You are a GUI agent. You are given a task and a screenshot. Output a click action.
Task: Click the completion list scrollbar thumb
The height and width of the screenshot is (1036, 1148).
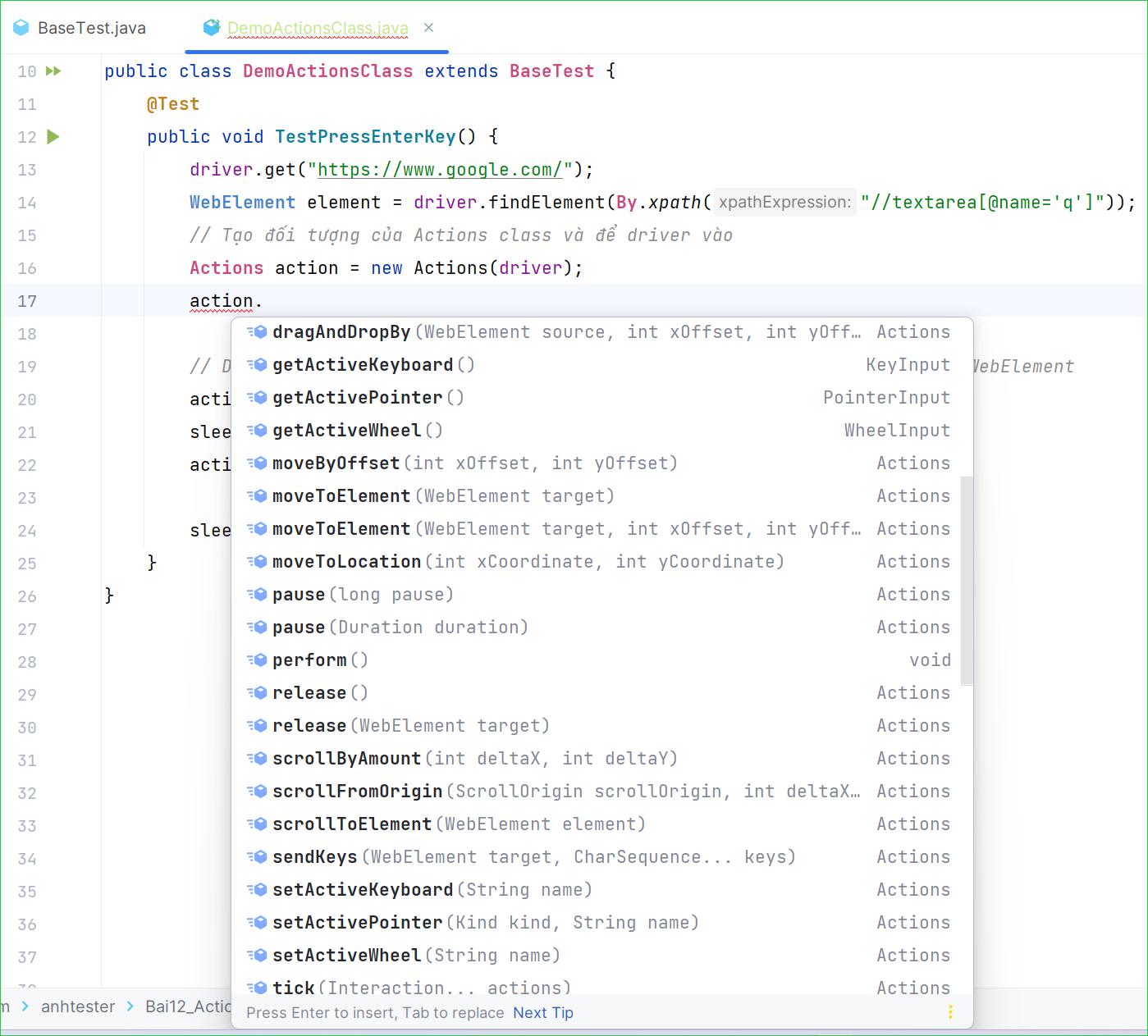pyautogui.click(x=967, y=581)
